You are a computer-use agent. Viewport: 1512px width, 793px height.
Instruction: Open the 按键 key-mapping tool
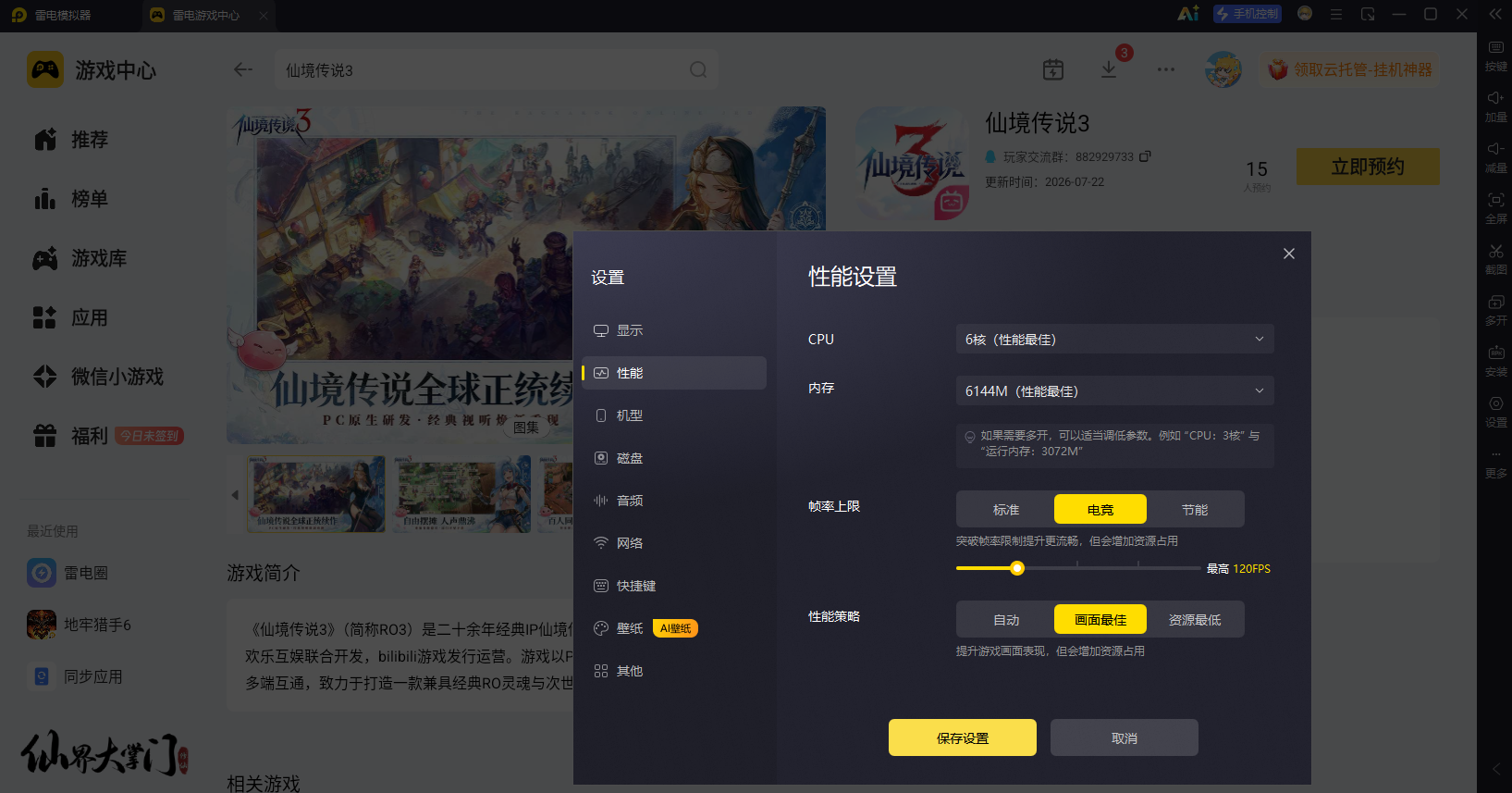click(x=1495, y=56)
